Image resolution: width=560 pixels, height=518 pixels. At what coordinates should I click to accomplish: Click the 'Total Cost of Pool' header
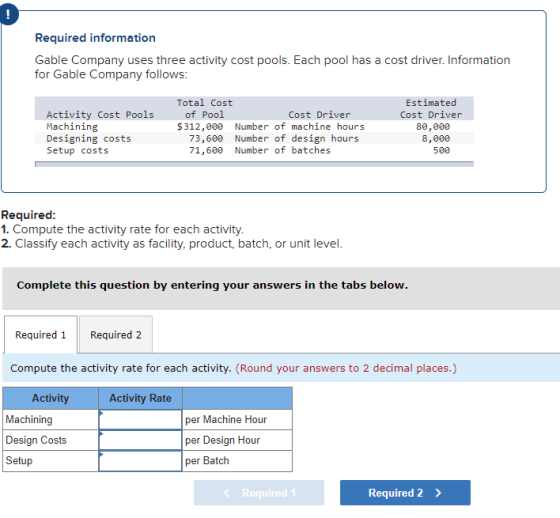(204, 109)
